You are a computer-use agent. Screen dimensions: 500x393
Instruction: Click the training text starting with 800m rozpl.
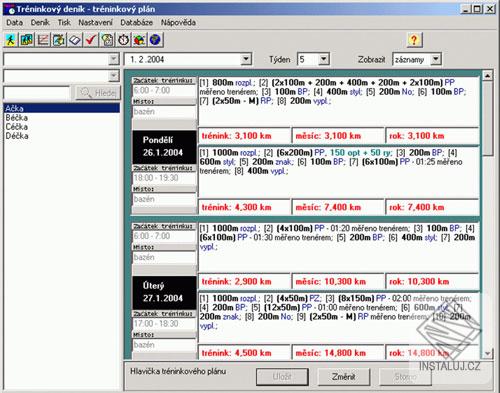point(339,101)
